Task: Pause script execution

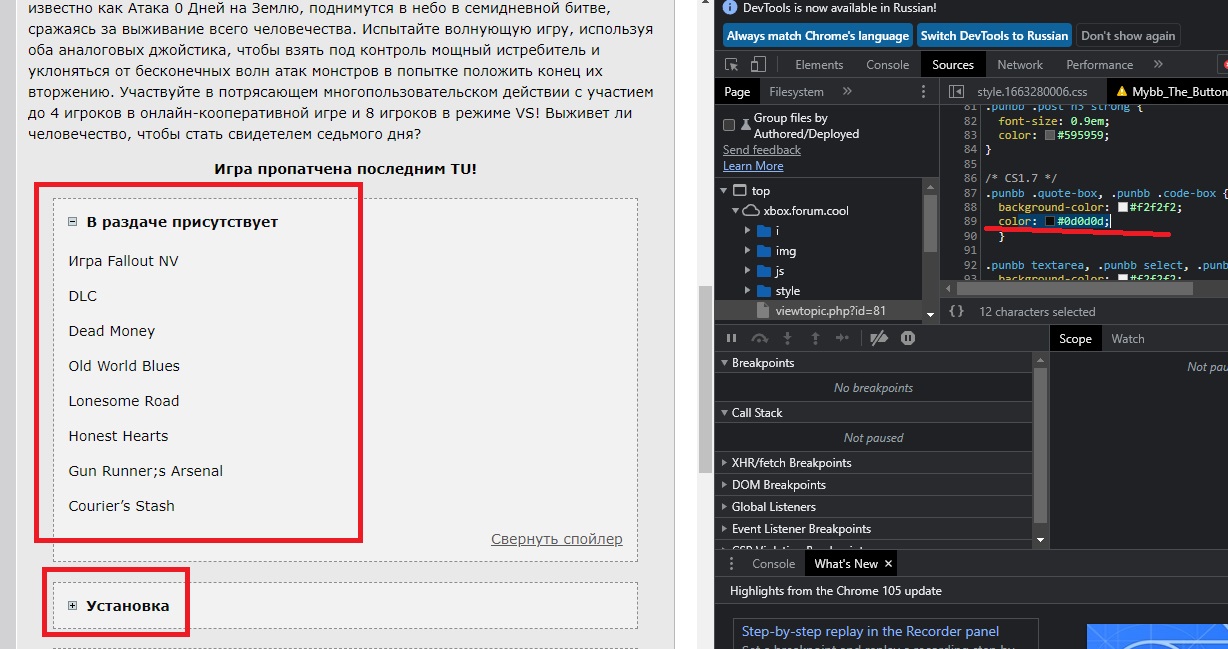Action: (x=731, y=339)
